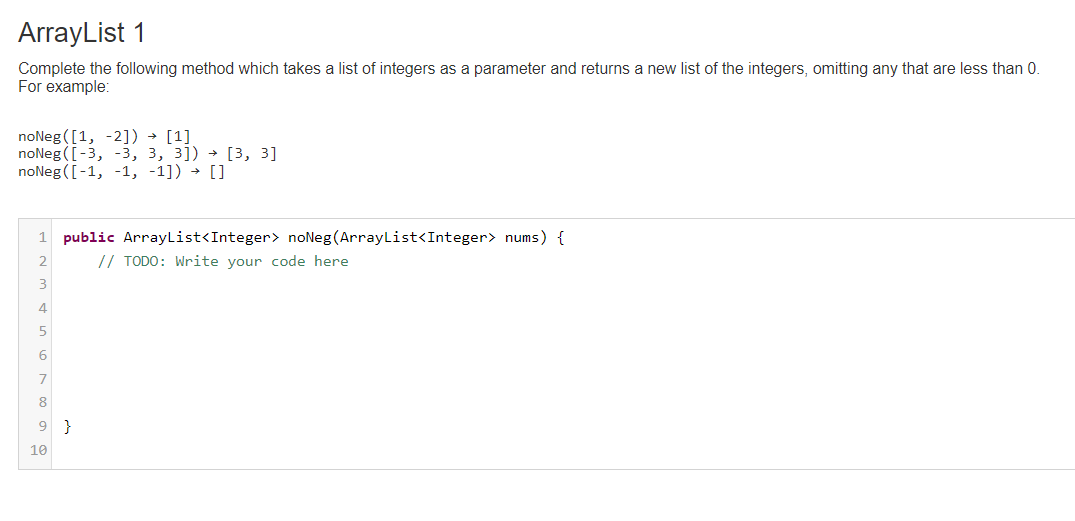
Task: Select line number 9 in gutter
Action: coord(43,426)
